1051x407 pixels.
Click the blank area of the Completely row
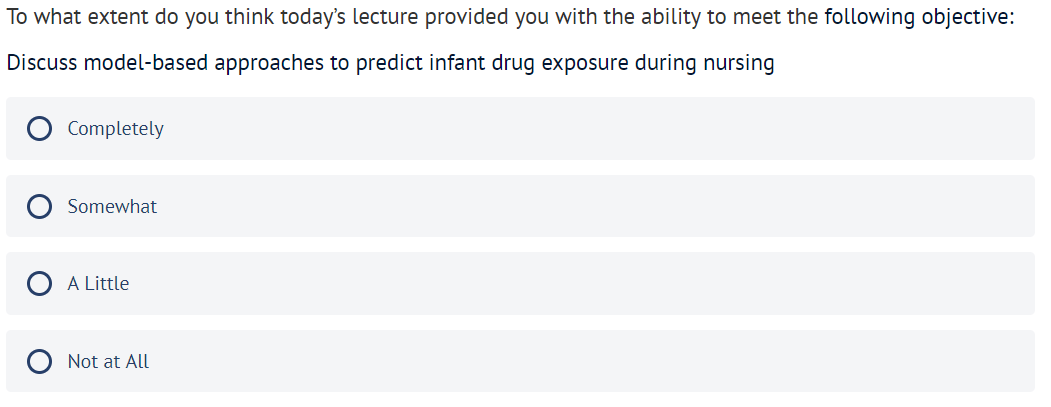(600, 129)
